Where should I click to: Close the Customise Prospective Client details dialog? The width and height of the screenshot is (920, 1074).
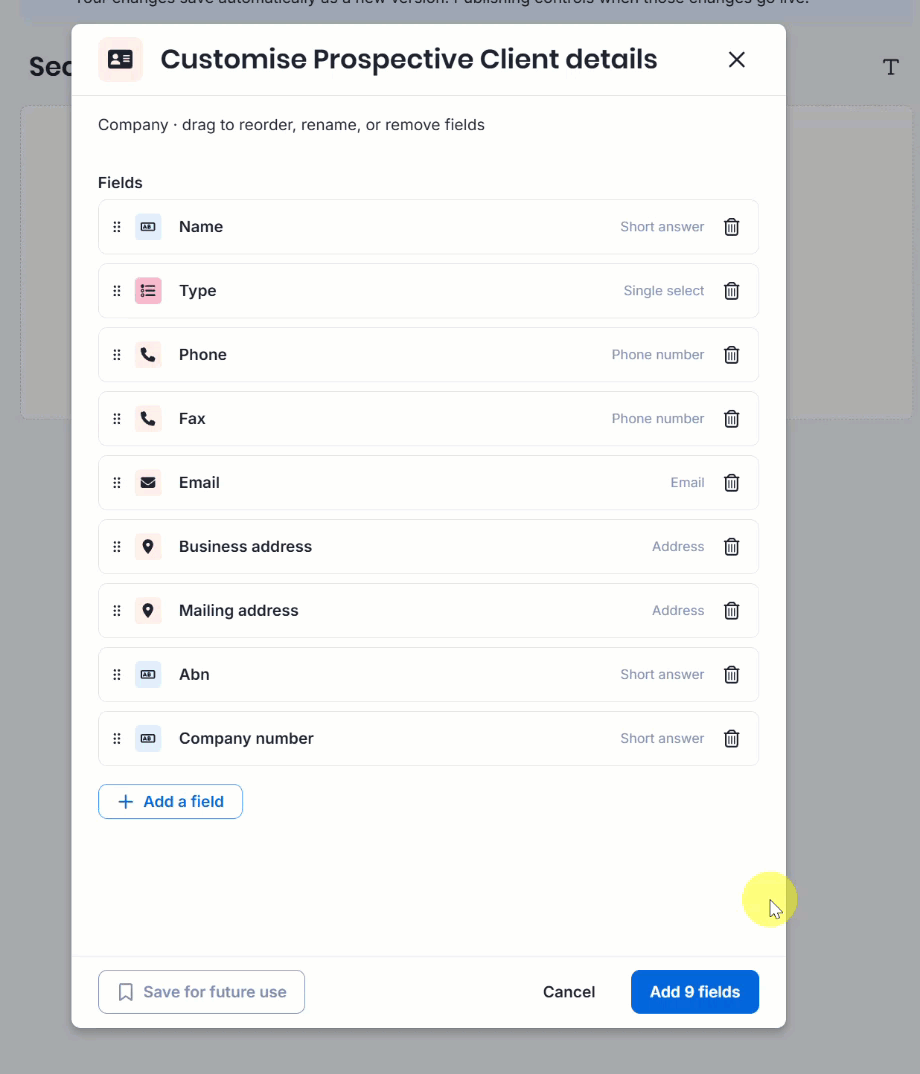point(736,60)
